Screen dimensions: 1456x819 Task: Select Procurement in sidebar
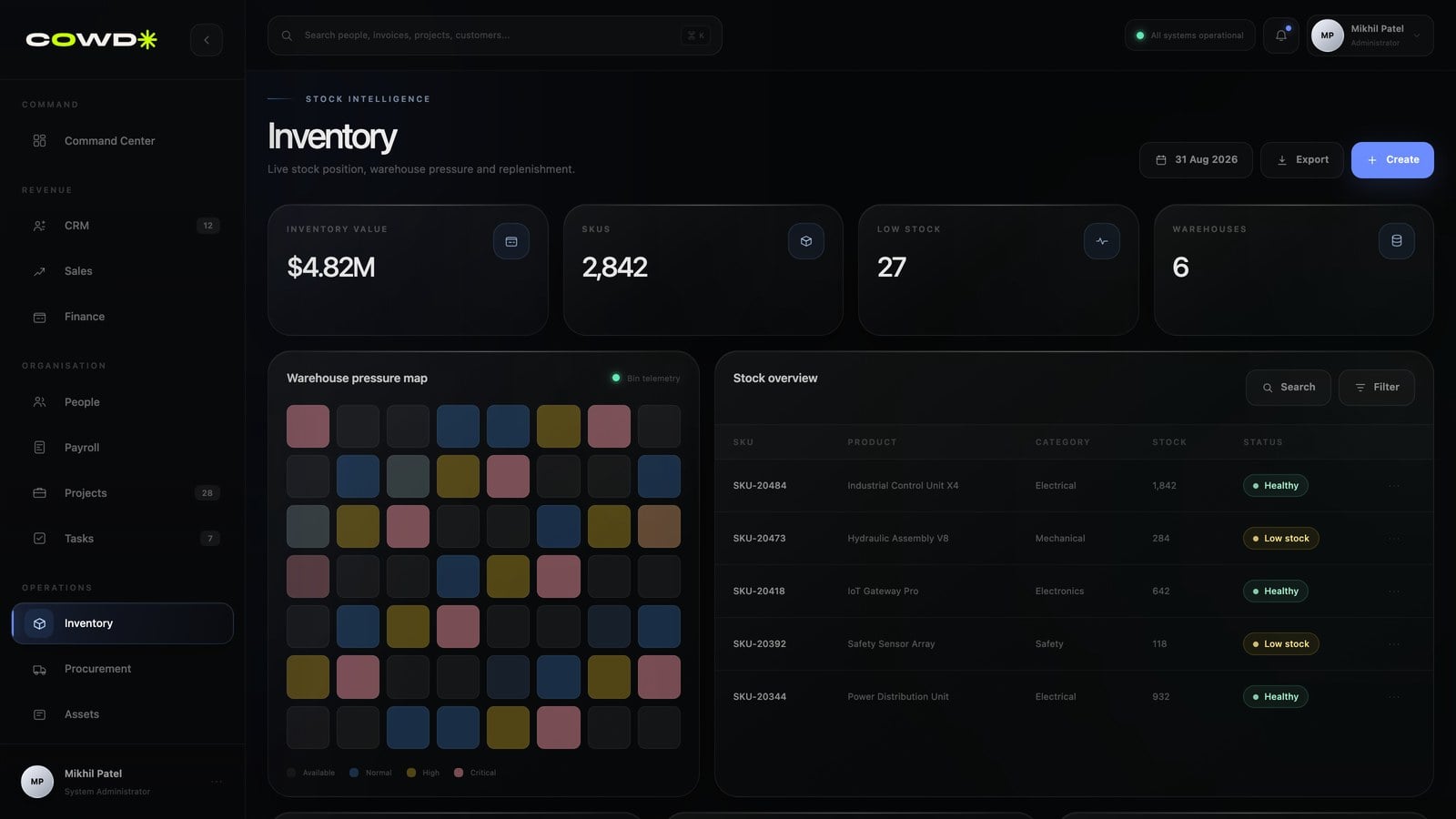123,669
